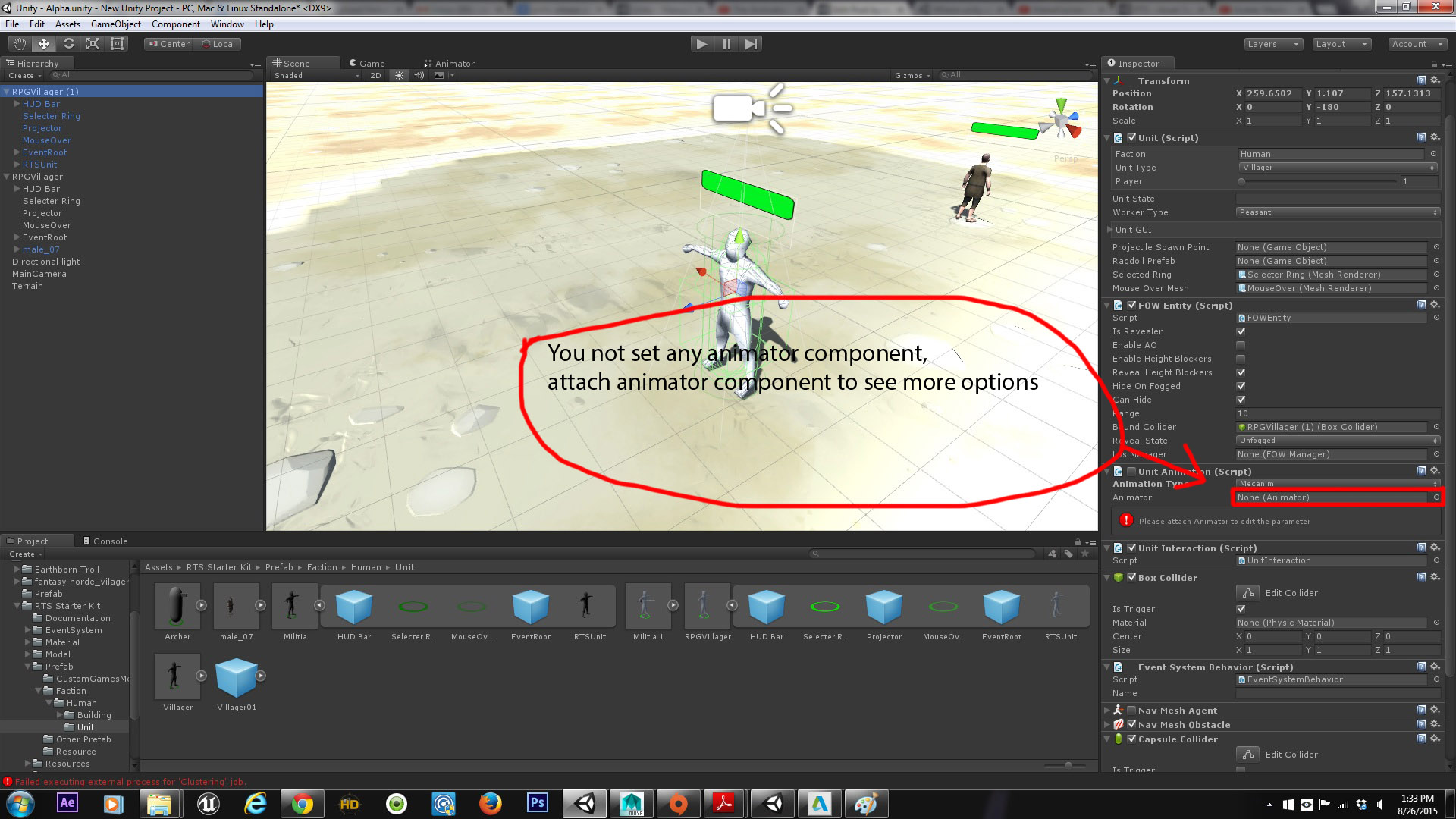Screen dimensions: 1456x819
Task: Open Unit Script gear settings icon
Action: pos(1435,137)
